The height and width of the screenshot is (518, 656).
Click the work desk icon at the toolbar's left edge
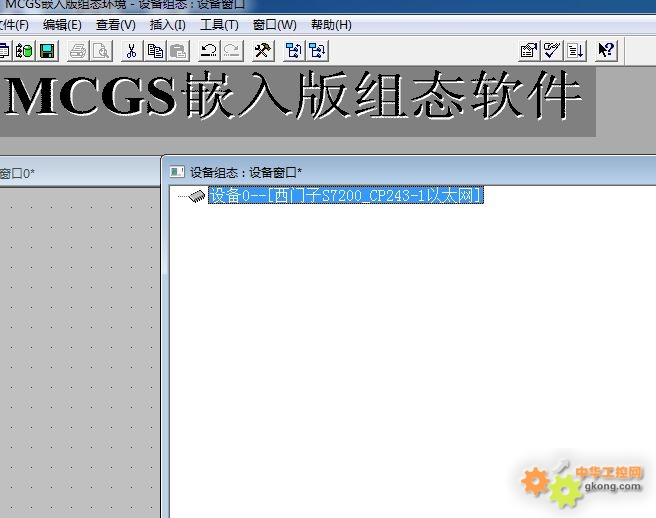pyautogui.click(x=5, y=51)
